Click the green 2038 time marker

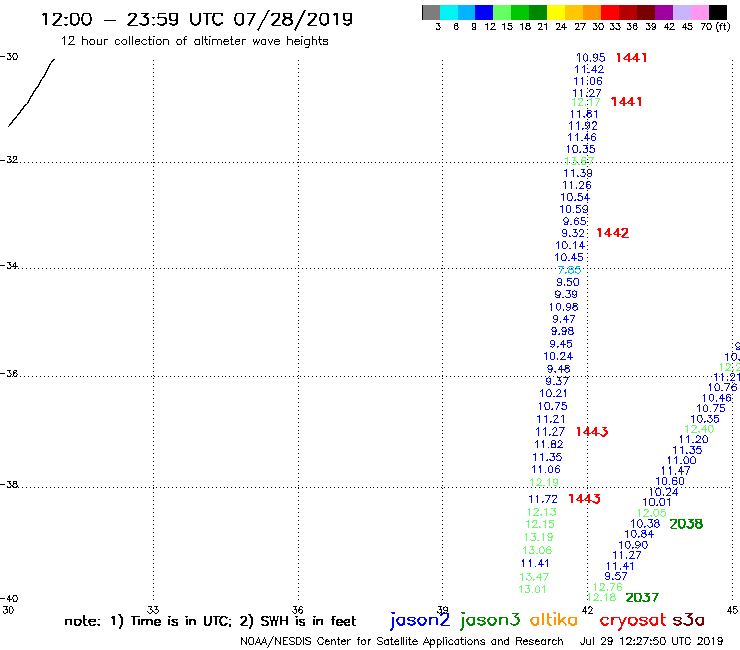coord(686,524)
